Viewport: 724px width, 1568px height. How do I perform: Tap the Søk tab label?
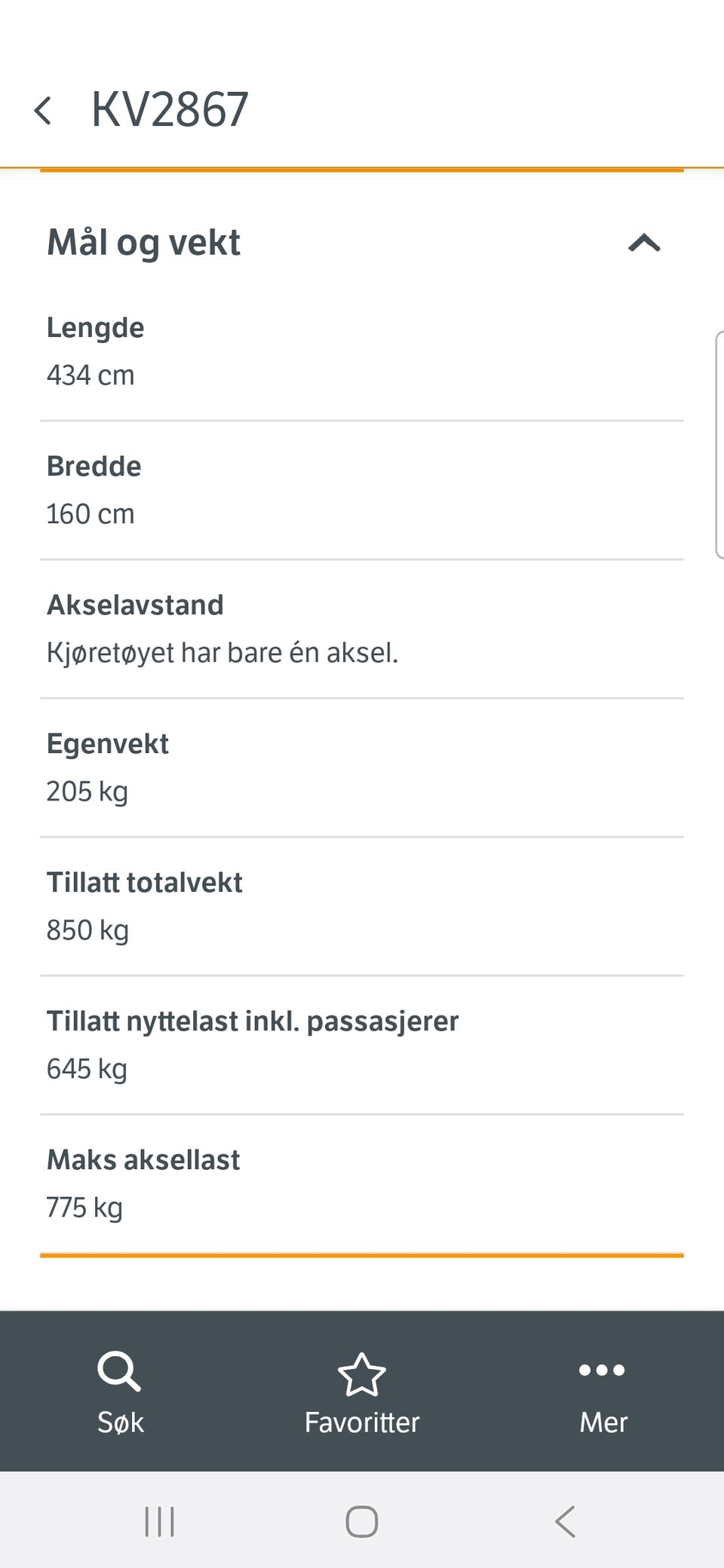[x=121, y=1423]
